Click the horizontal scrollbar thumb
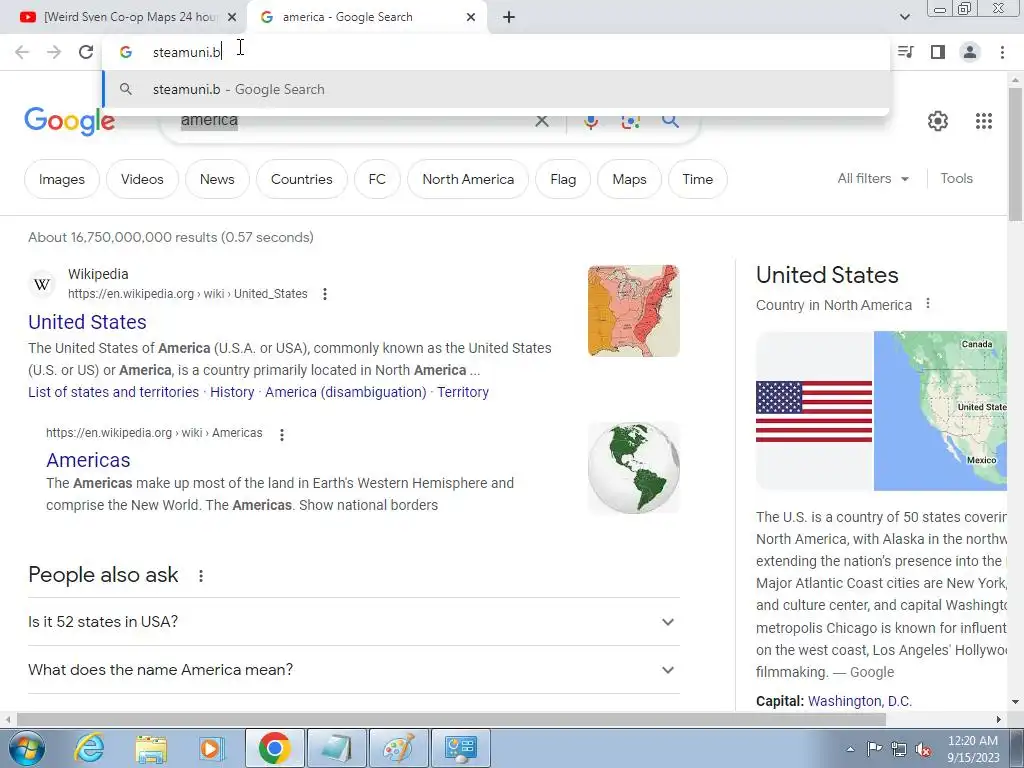The width and height of the screenshot is (1024, 768). pyautogui.click(x=451, y=720)
